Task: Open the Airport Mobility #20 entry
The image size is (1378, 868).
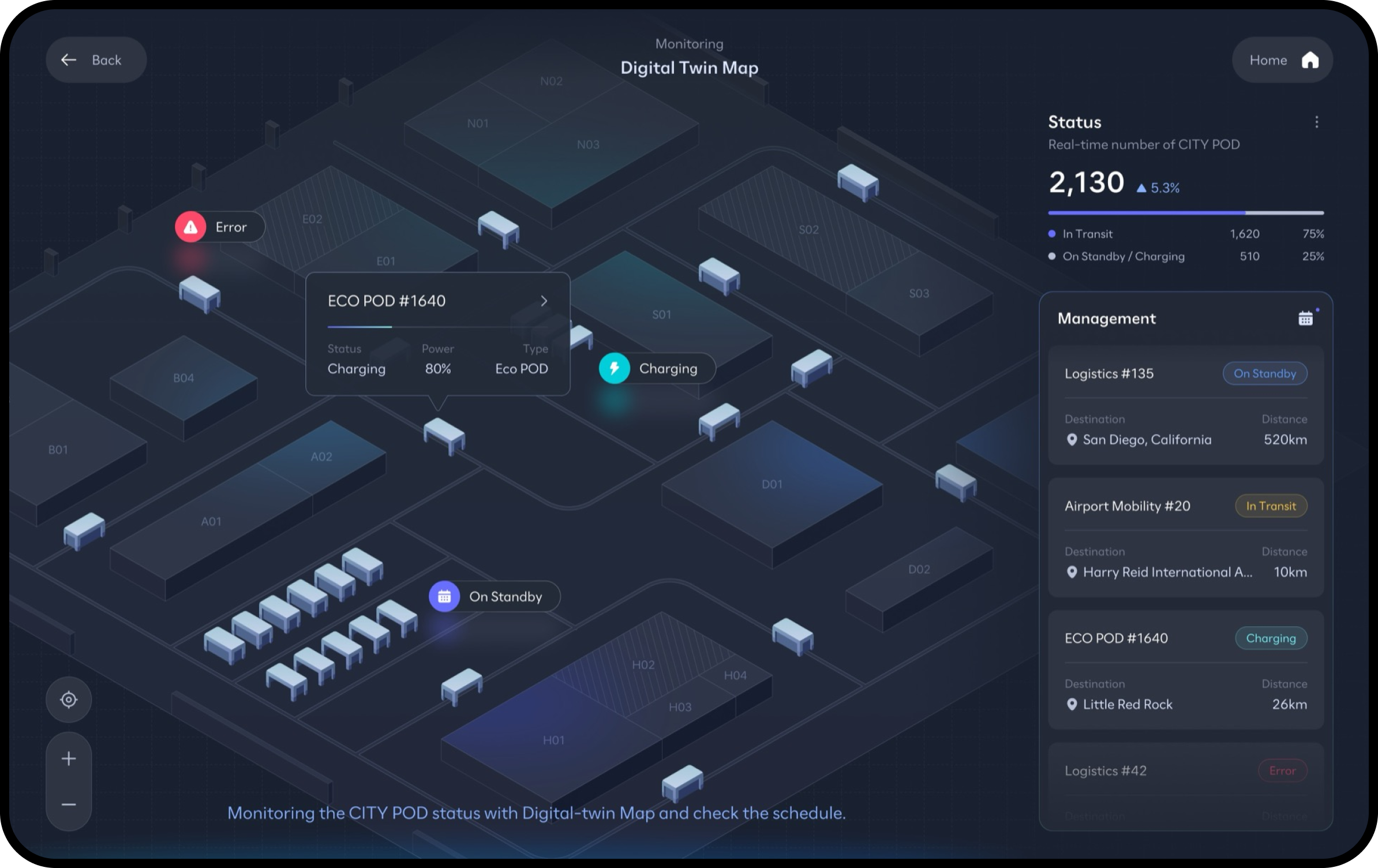Action: 1127,506
